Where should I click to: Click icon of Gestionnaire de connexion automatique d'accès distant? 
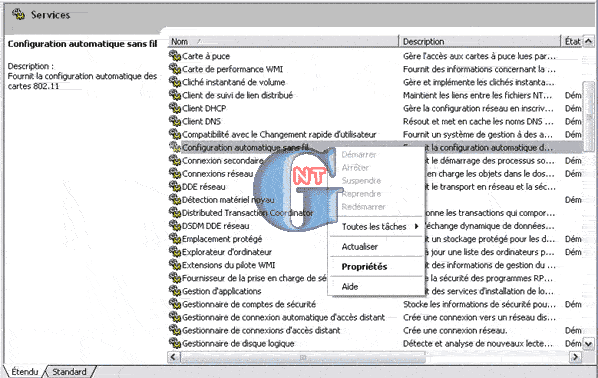coord(175,317)
